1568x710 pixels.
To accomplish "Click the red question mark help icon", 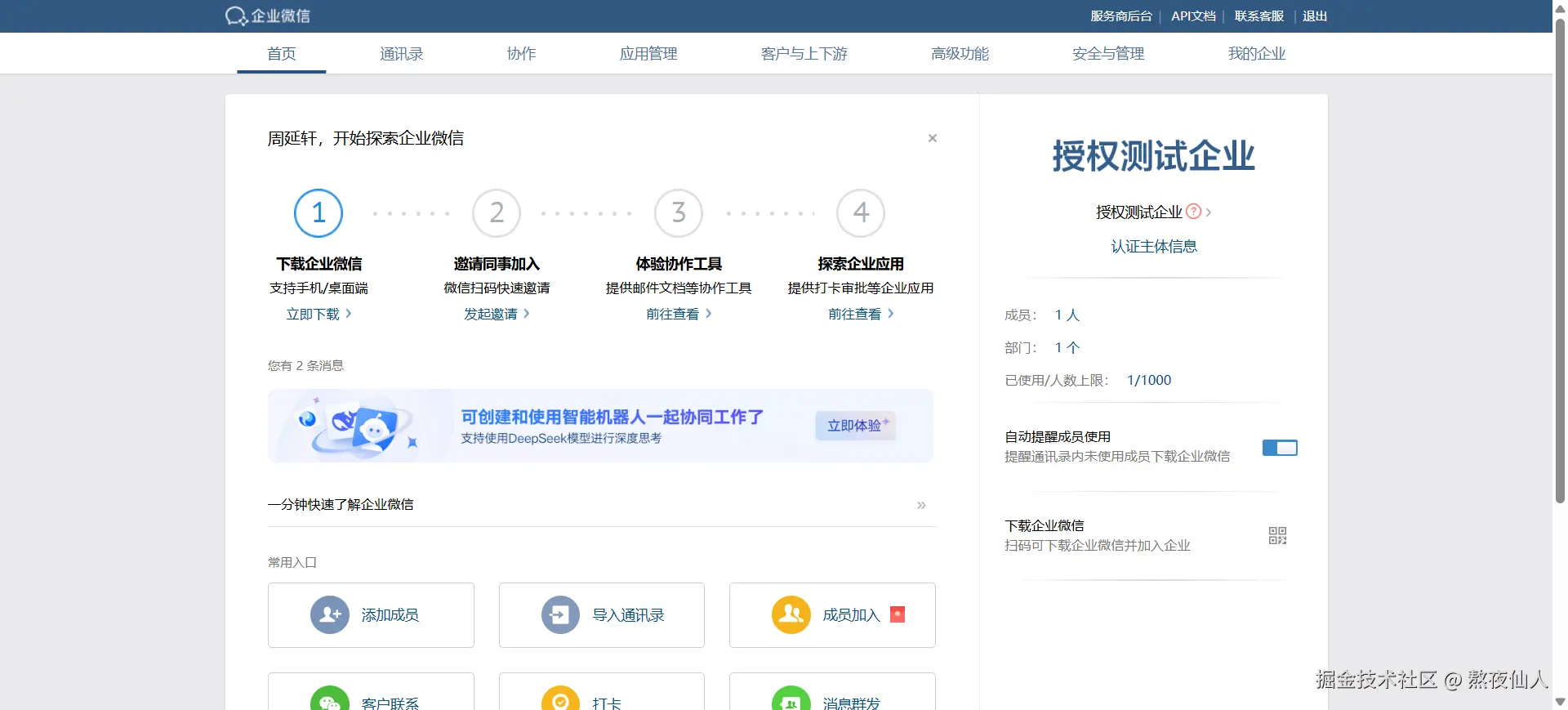I will click(1193, 212).
